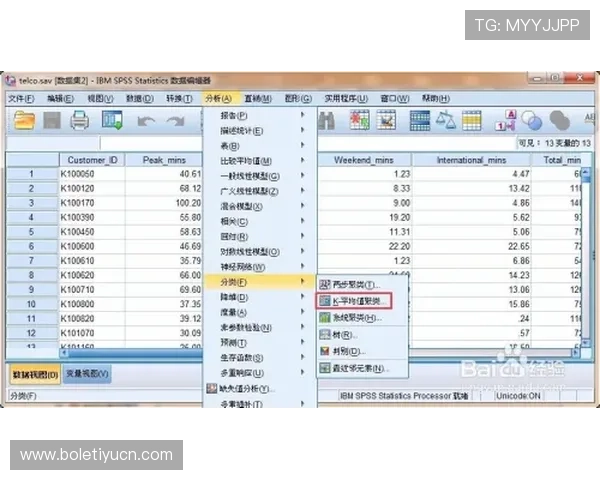Click the select cases grid icon
This screenshot has width=600, height=480.
tap(471, 121)
